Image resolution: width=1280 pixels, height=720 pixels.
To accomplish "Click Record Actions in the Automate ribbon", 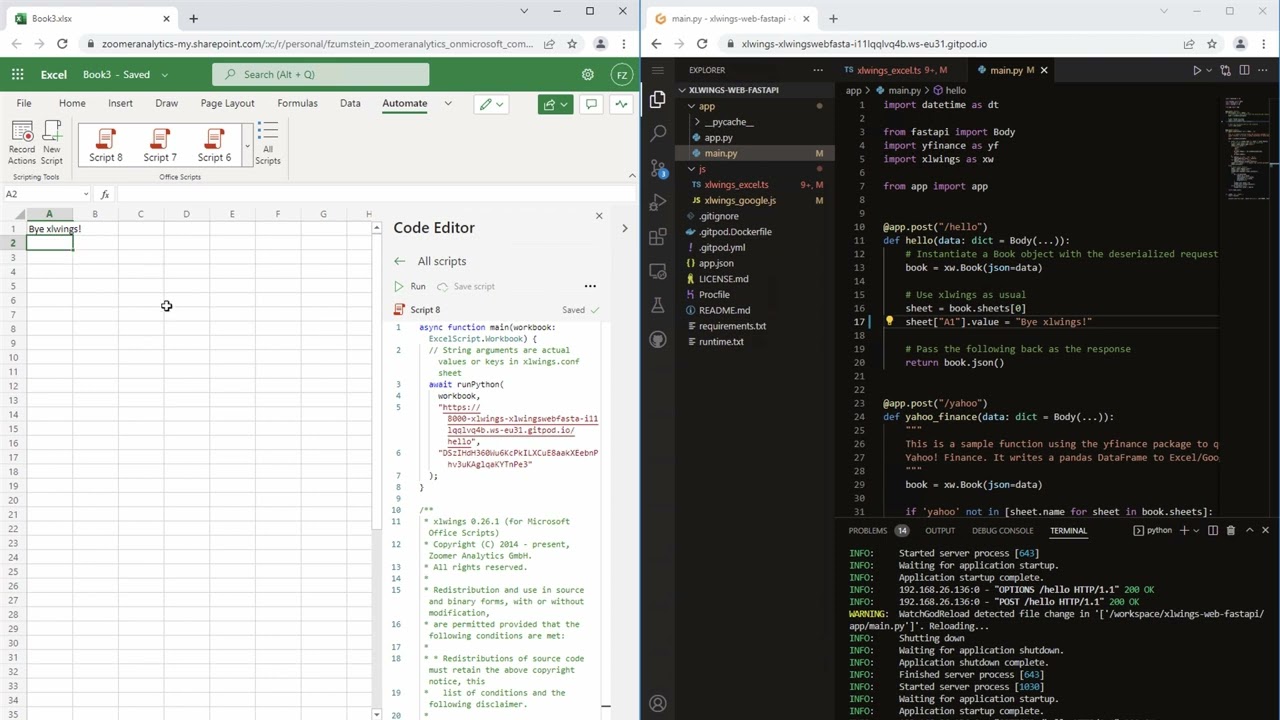I will [22, 143].
